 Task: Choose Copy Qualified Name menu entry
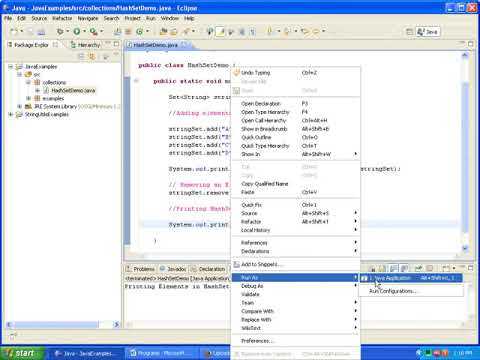[295, 184]
